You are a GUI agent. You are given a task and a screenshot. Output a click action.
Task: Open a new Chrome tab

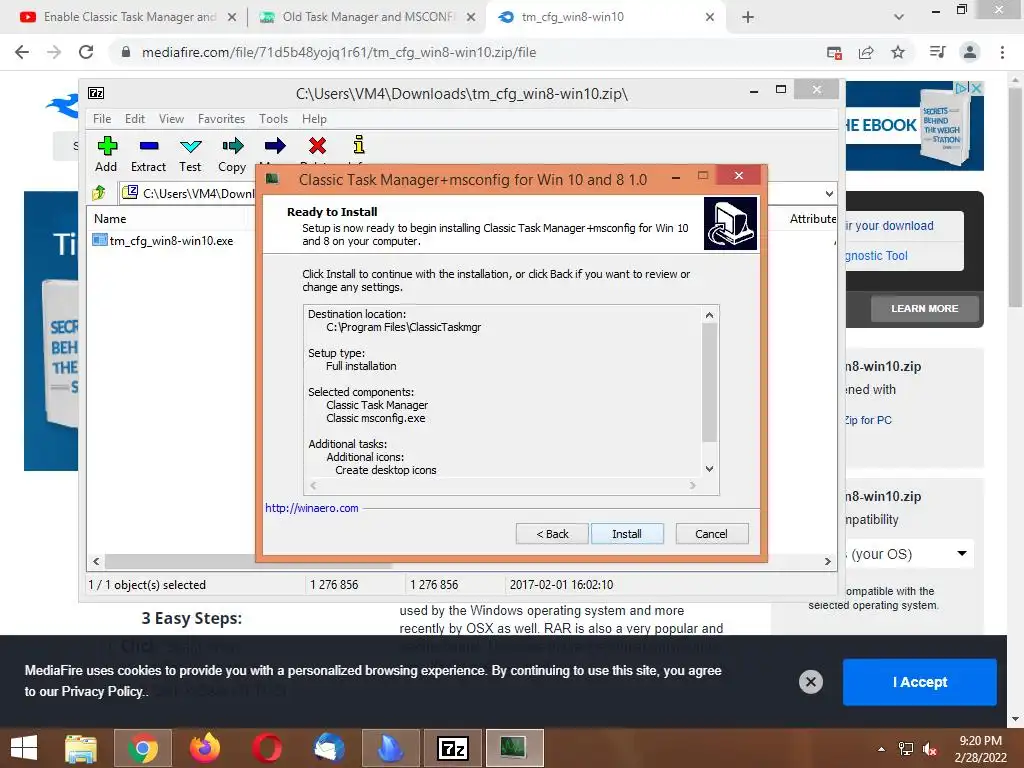tap(748, 17)
